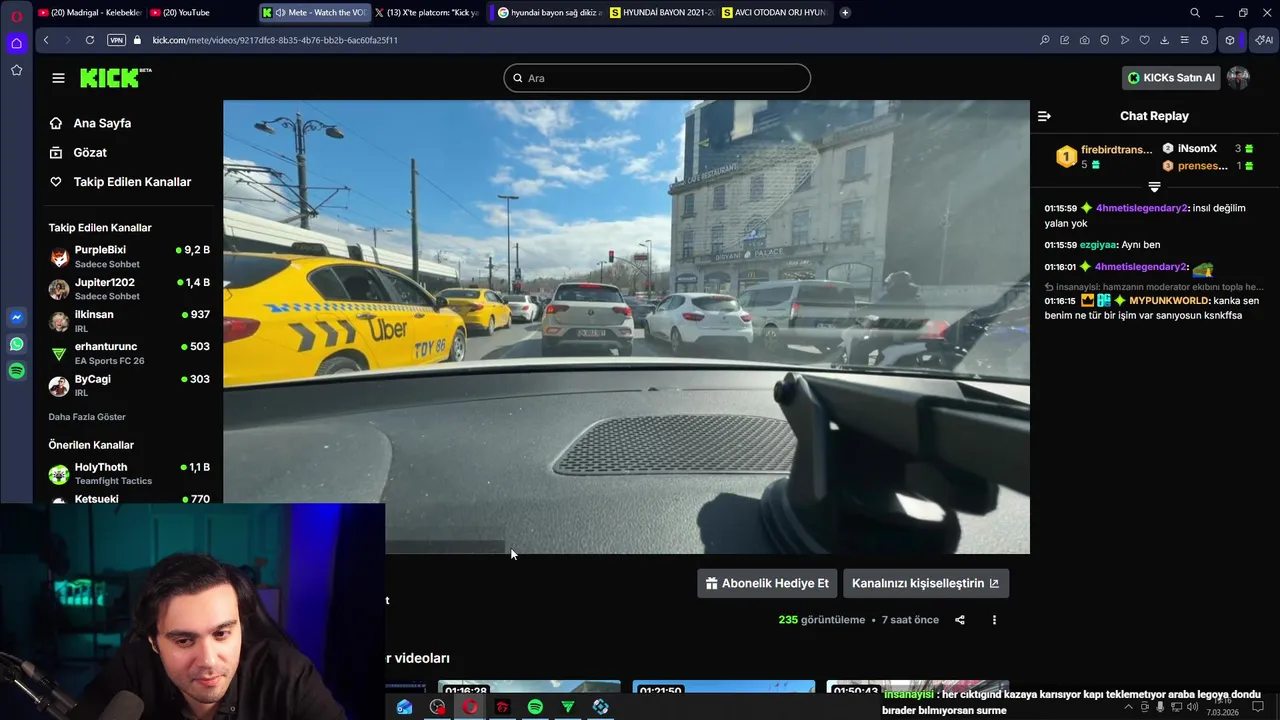Viewport: 1280px width, 720px height.
Task: Open ilkinsan channel
Action: pyautogui.click(x=130, y=321)
